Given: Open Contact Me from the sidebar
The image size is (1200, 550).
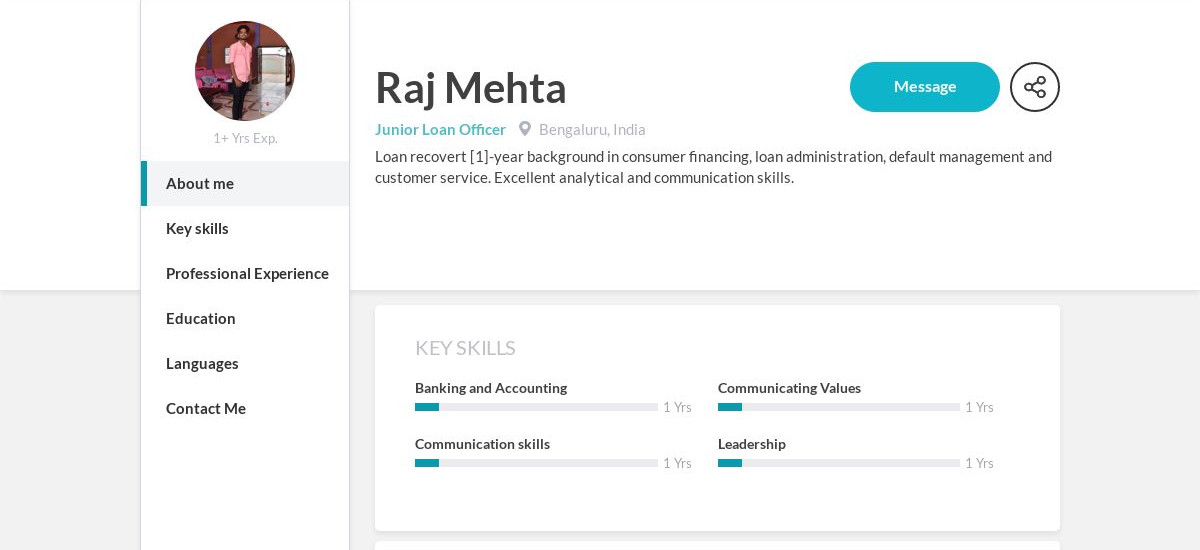Looking at the screenshot, I should [x=245, y=409].
